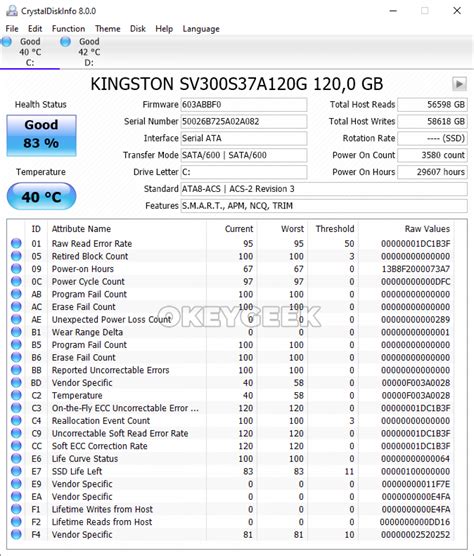Select raw value 13B8F2000073A7
The image size is (474, 556).
coord(416,269)
